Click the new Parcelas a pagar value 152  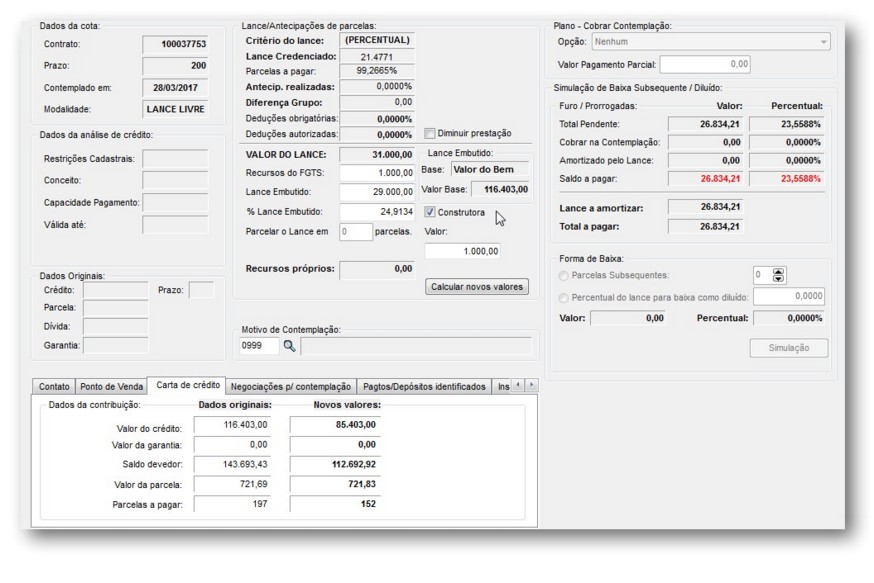(335, 504)
